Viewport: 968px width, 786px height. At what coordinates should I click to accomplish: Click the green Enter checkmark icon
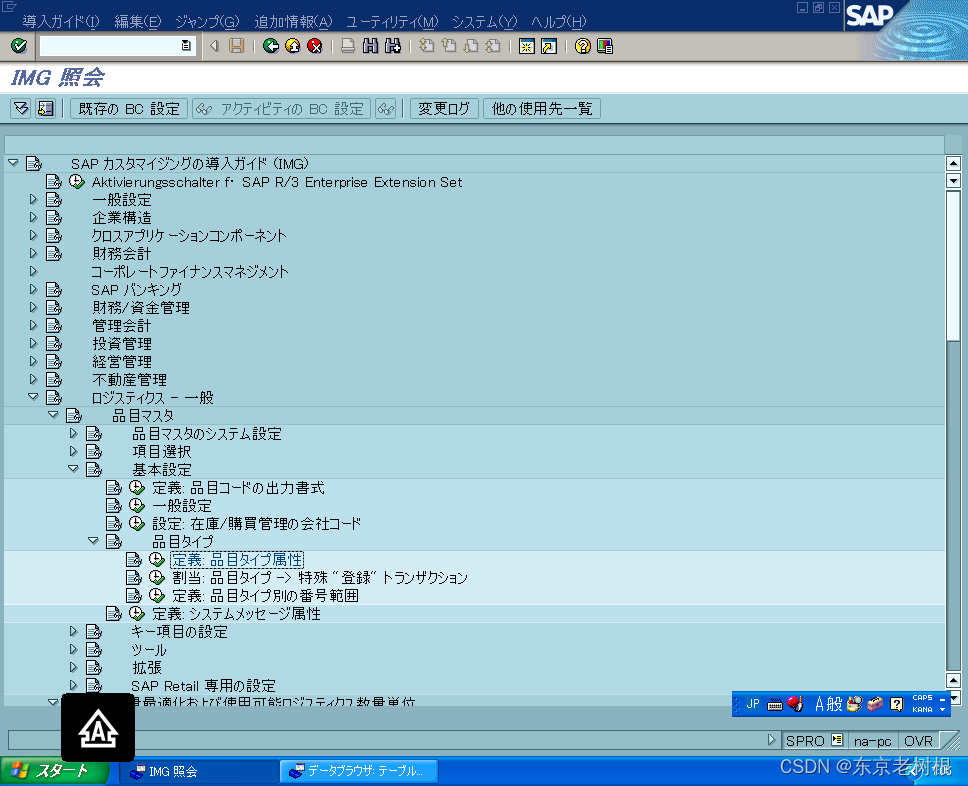19,46
